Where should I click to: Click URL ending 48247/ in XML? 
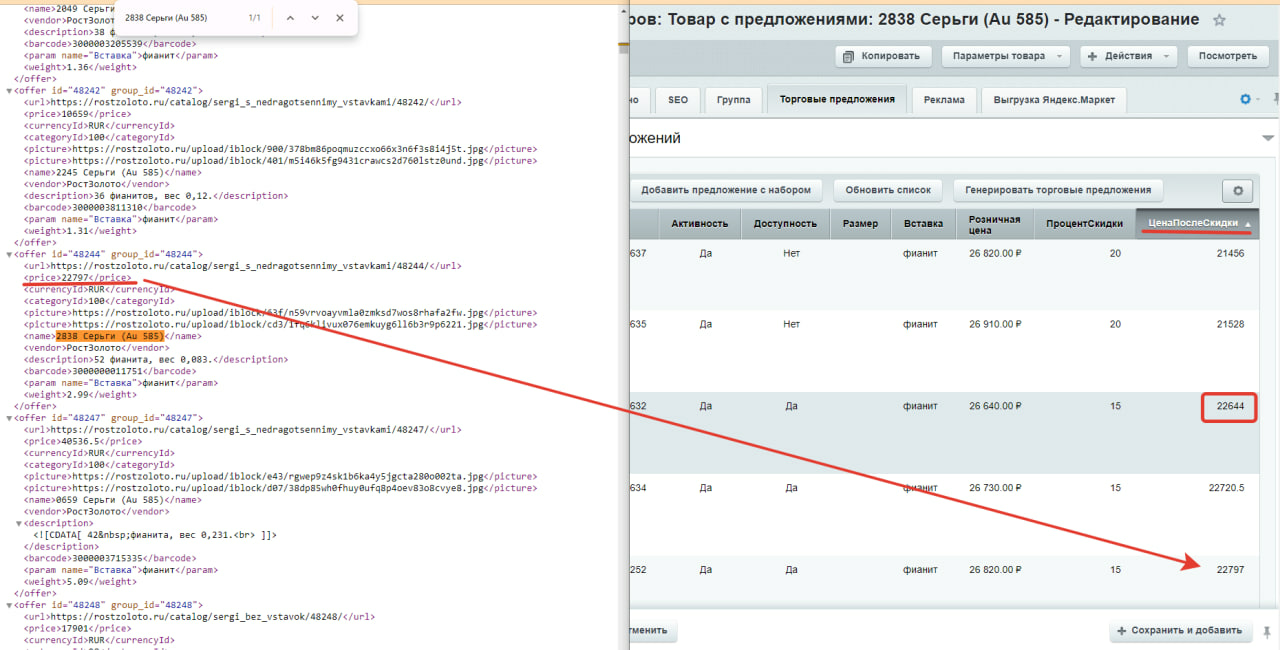[x=243, y=429]
